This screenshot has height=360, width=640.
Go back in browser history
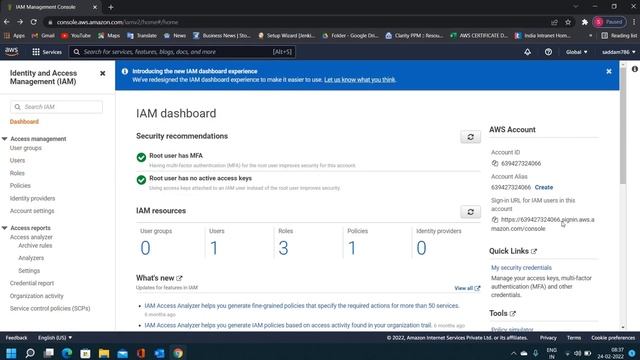pos(7,22)
